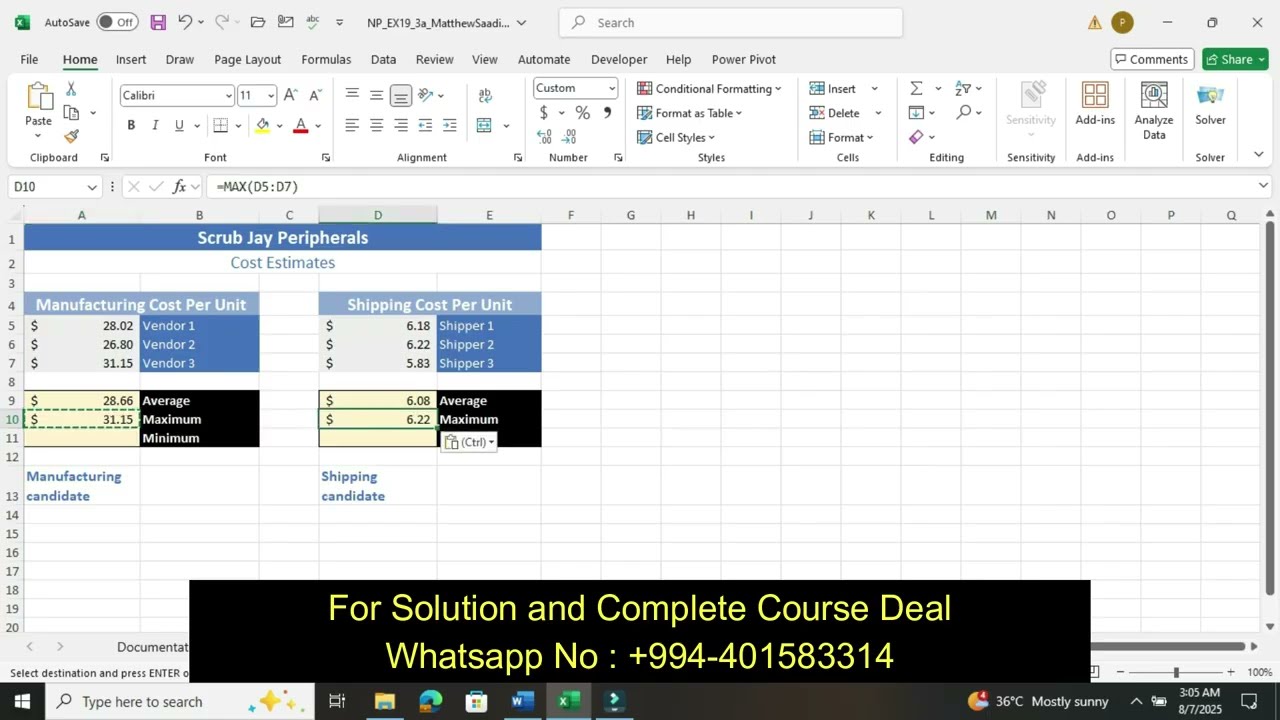Apply Italic formatting
This screenshot has height=720, width=1280.
155,125
